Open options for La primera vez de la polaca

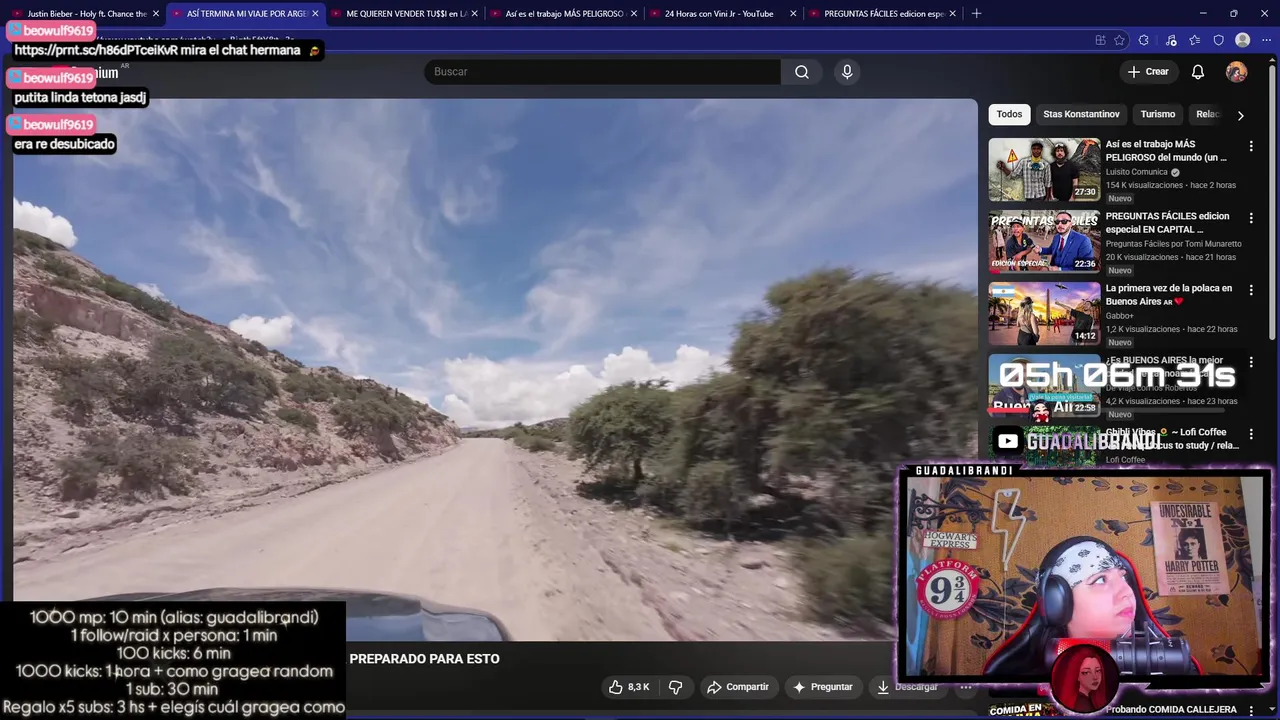tap(1251, 290)
